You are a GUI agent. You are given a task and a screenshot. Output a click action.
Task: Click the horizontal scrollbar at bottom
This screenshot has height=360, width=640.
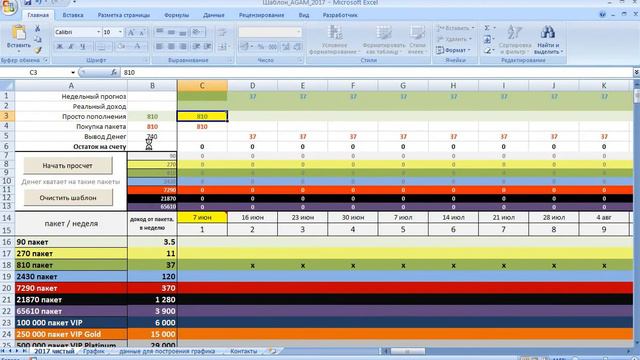click(x=506, y=351)
